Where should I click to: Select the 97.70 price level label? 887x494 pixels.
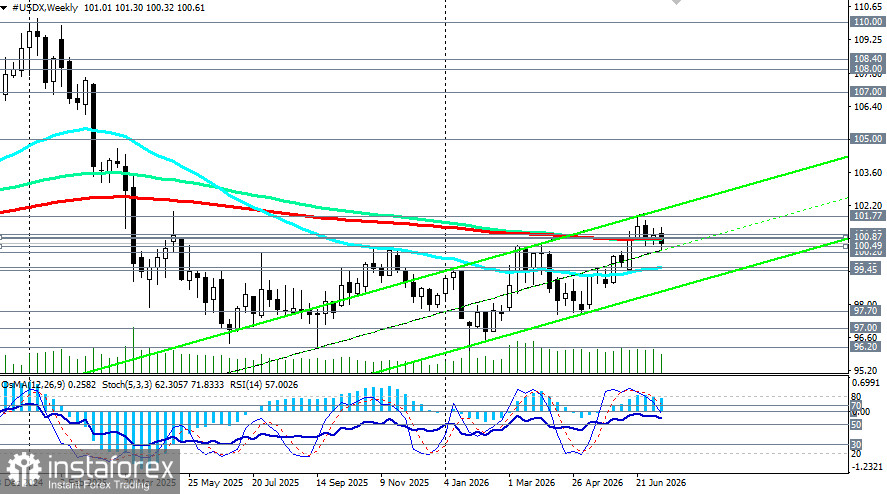click(866, 311)
